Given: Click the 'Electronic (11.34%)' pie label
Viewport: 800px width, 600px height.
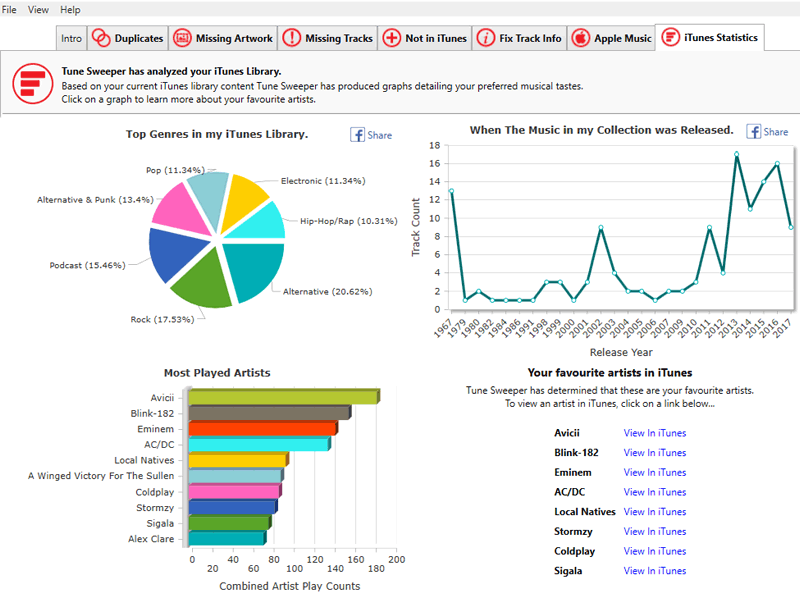Looking at the screenshot, I should (323, 181).
